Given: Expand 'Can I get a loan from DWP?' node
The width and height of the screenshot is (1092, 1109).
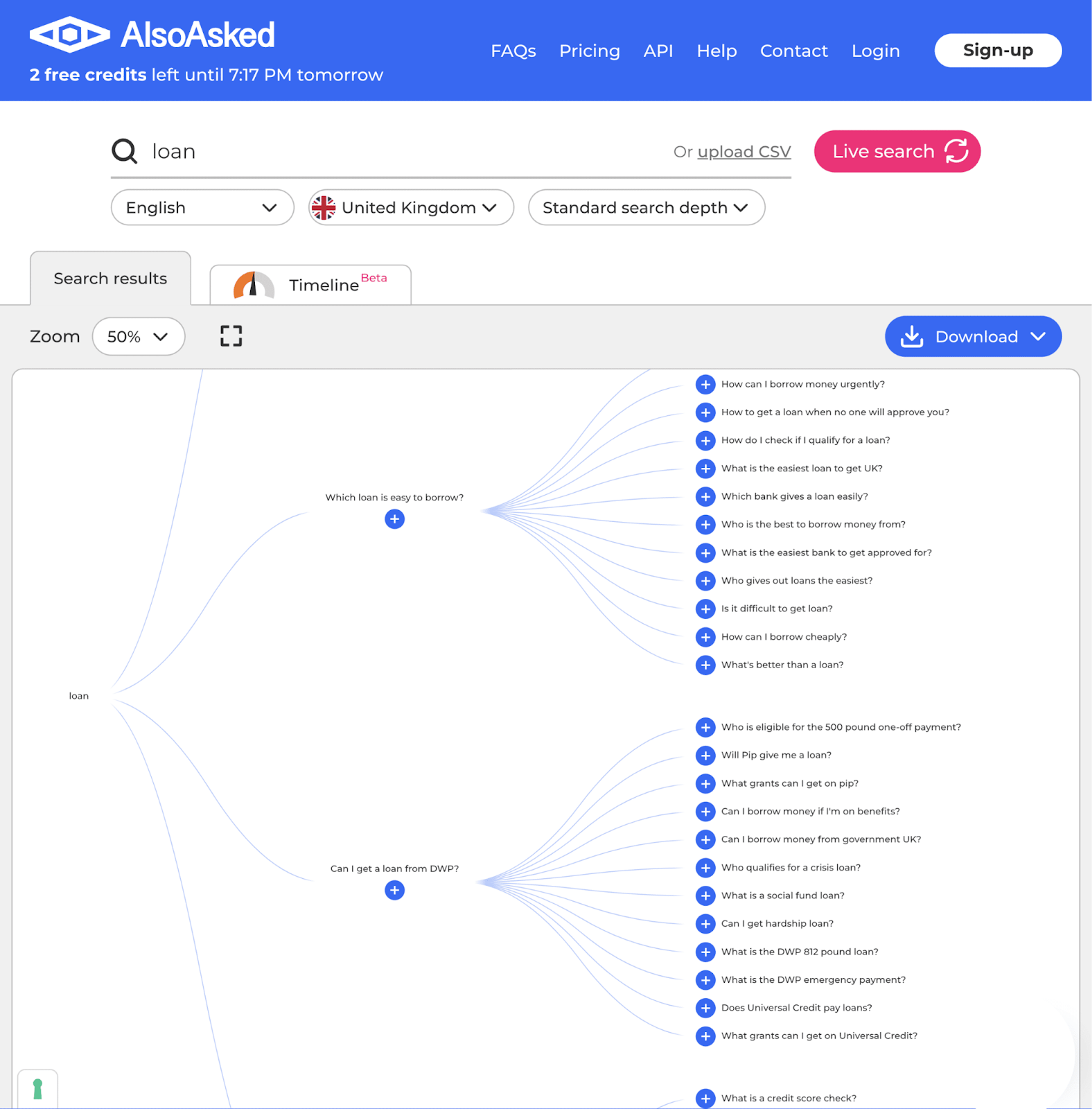Looking at the screenshot, I should point(394,890).
